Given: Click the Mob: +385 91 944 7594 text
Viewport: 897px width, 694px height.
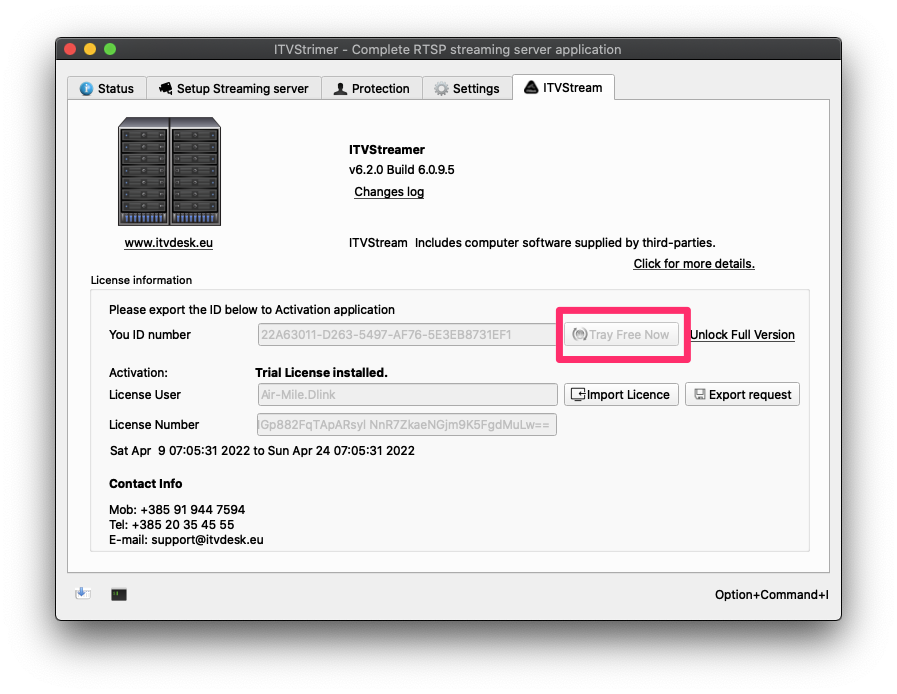Looking at the screenshot, I should (177, 509).
